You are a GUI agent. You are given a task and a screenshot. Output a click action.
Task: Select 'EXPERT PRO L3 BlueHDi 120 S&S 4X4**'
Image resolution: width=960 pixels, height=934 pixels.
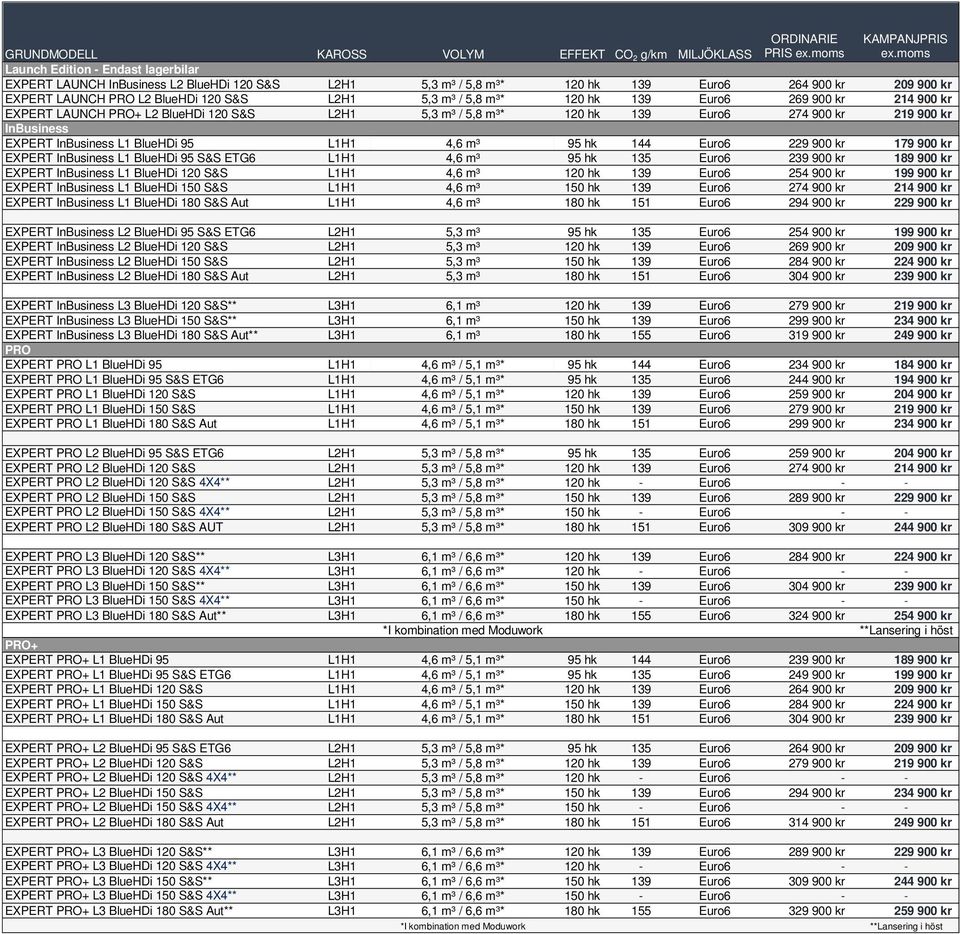click(118, 571)
